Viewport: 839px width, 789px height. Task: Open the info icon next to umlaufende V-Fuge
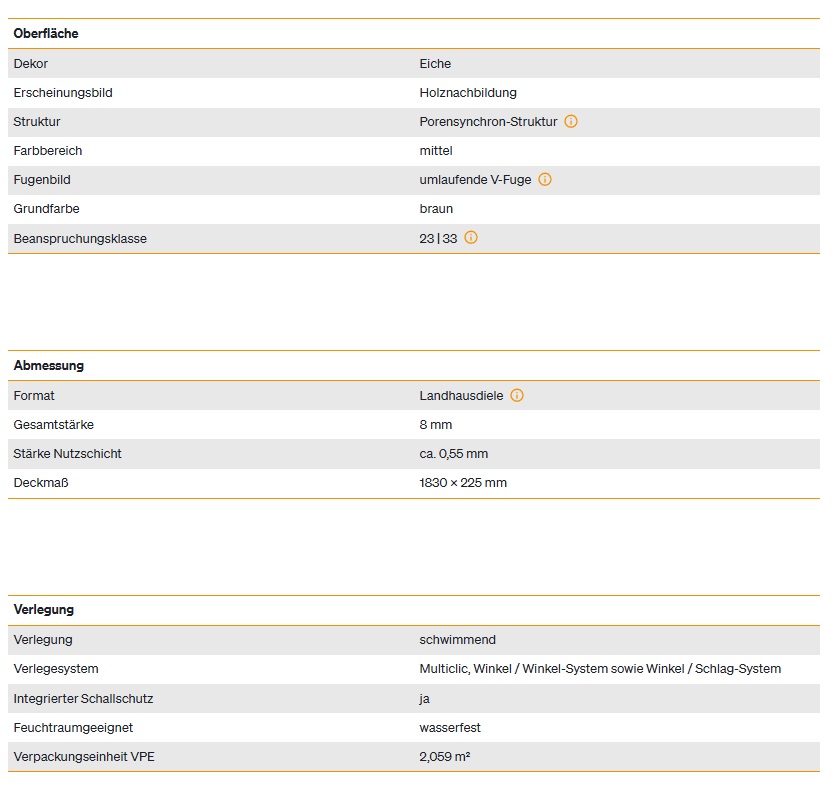coord(545,179)
